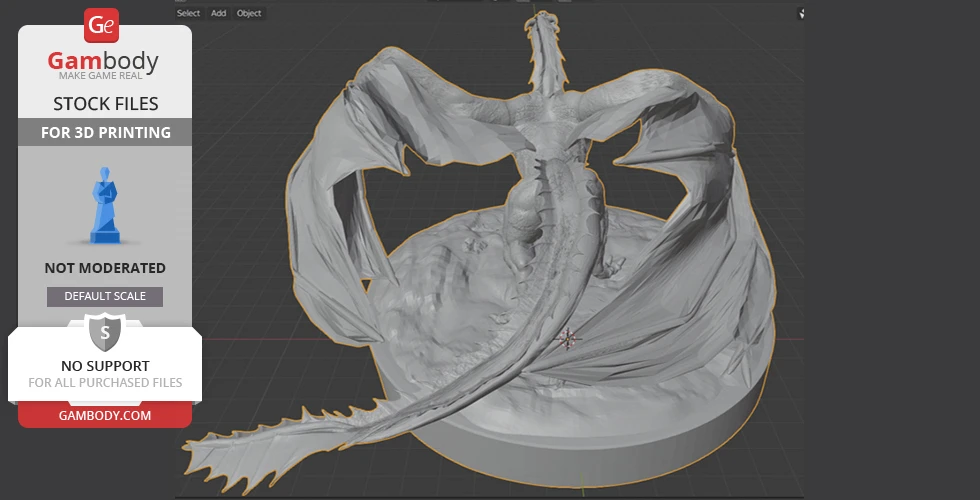980x500 pixels.
Task: Click the shield S support icon
Action: tap(105, 332)
